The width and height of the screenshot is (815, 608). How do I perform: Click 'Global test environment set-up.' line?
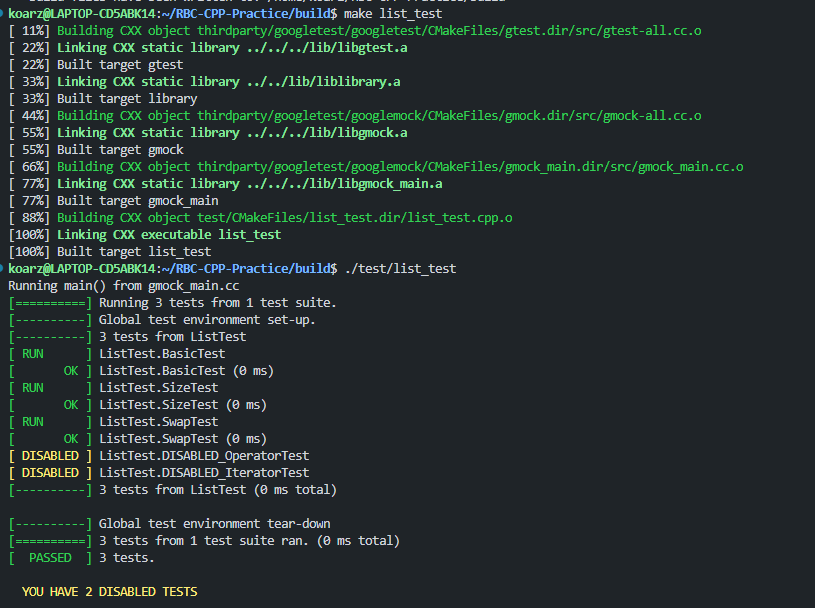207,320
